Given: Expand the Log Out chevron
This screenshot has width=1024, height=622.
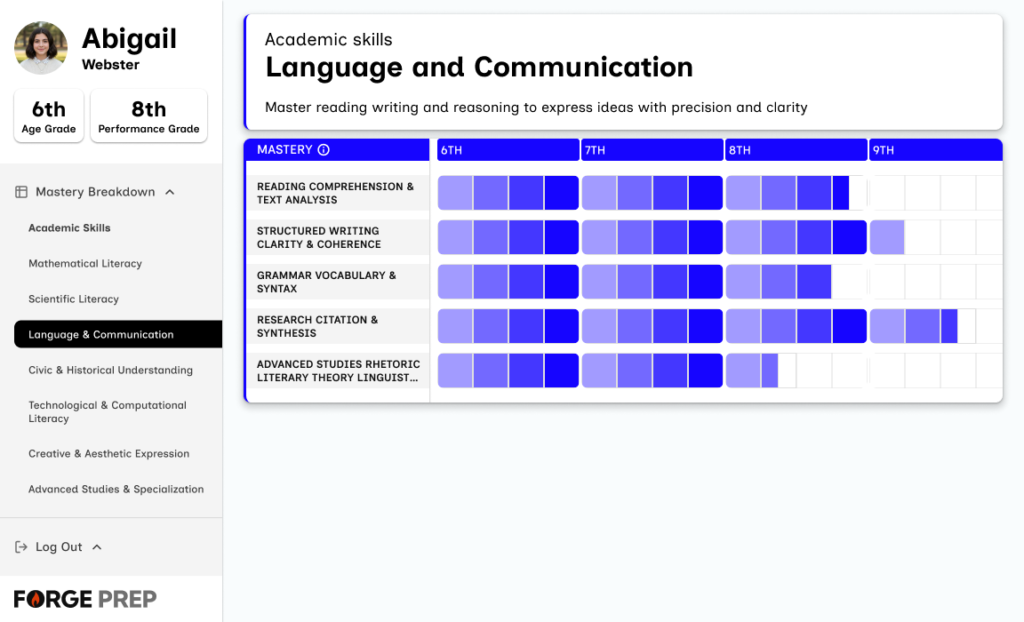Looking at the screenshot, I should pyautogui.click(x=97, y=547).
